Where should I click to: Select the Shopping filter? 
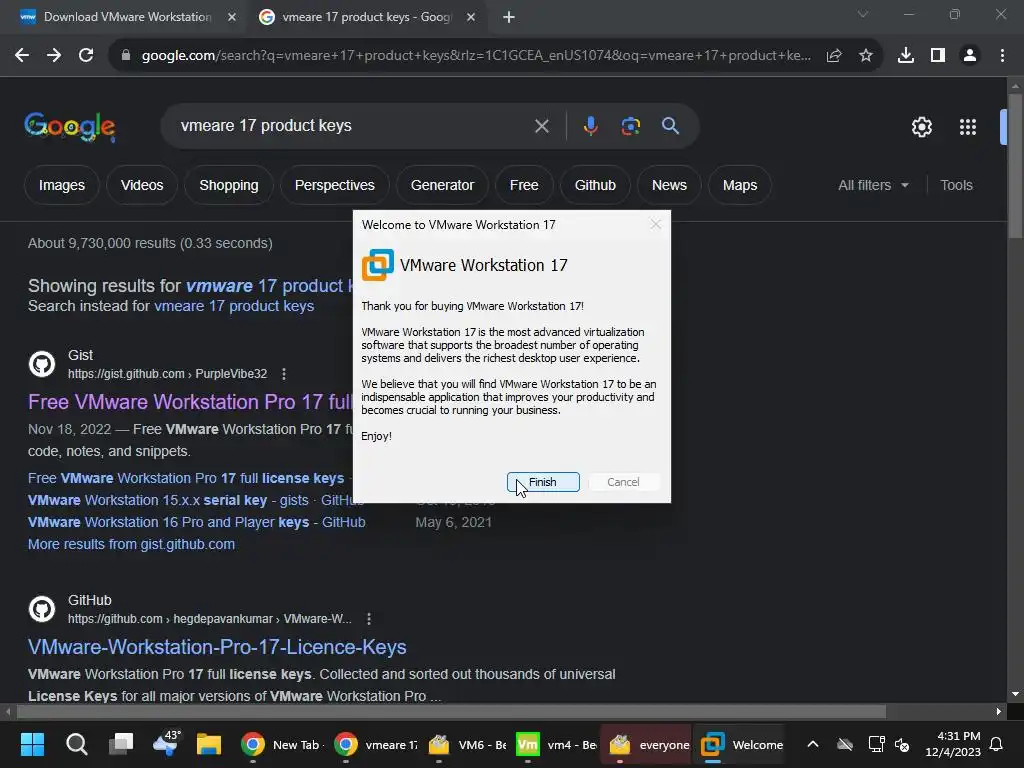pos(229,185)
